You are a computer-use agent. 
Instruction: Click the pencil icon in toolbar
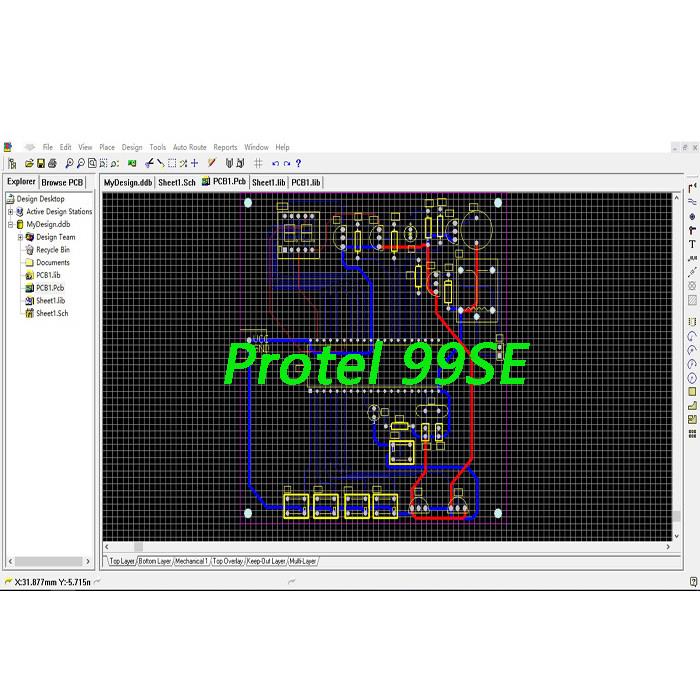coord(212,163)
